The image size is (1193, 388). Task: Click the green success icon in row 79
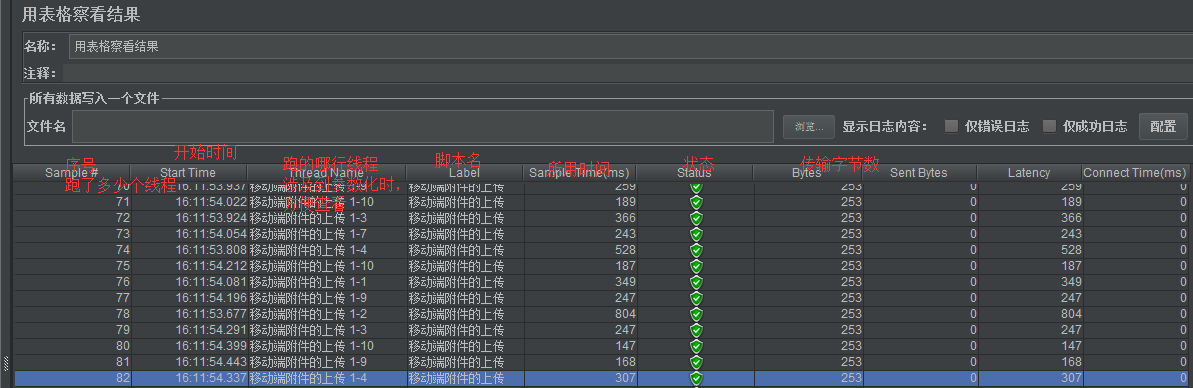tap(695, 329)
